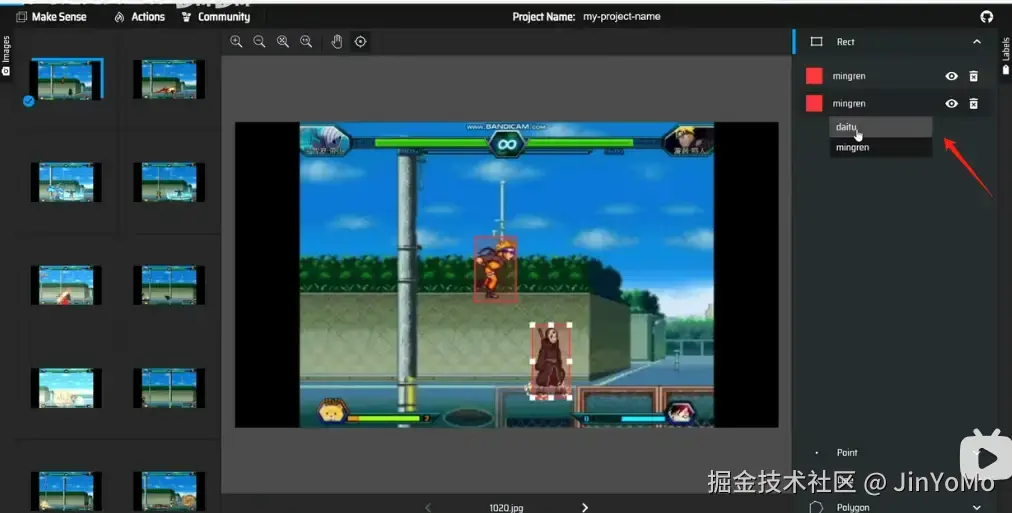Hide the topmost mingren rect label
The image size is (1012, 513).
pyautogui.click(x=951, y=76)
